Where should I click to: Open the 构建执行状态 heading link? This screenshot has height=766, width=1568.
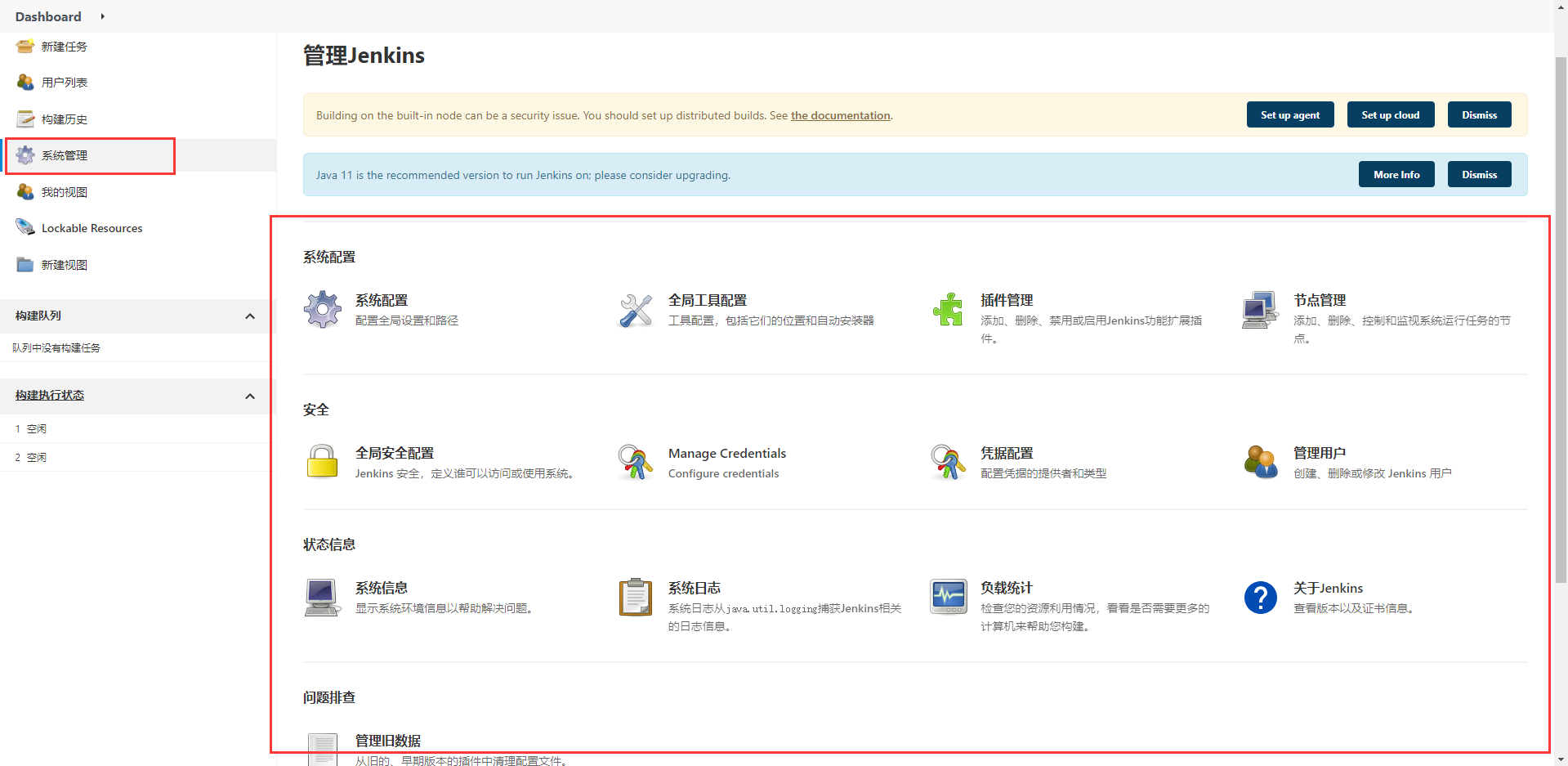pyautogui.click(x=50, y=395)
